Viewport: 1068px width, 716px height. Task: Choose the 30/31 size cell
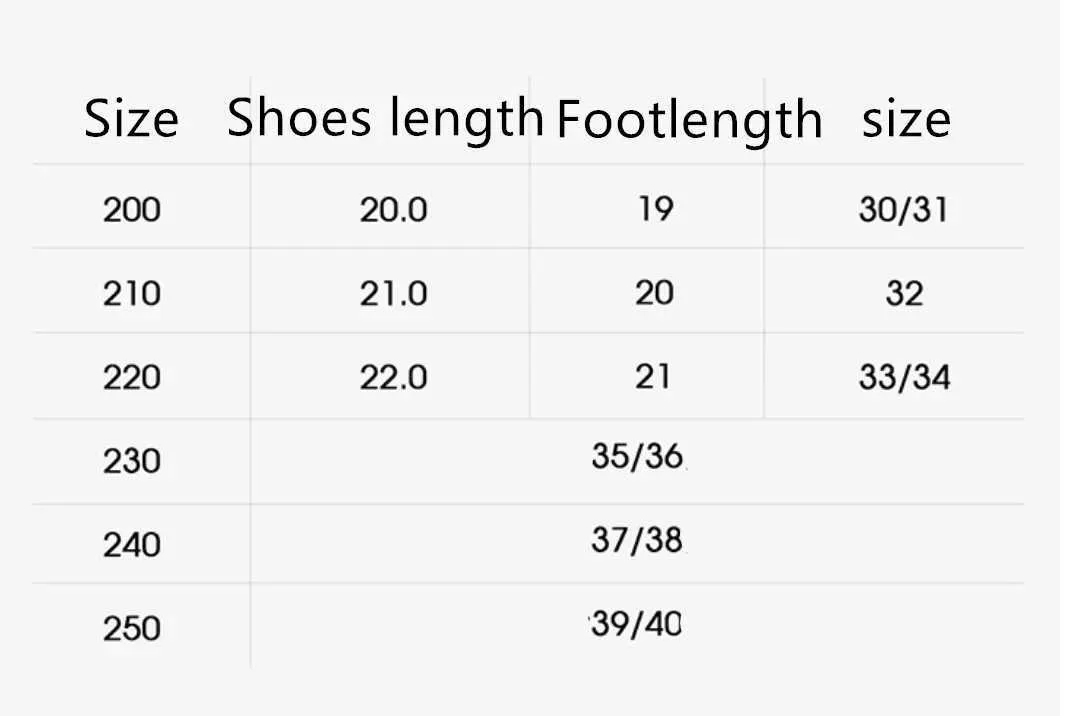click(x=903, y=210)
